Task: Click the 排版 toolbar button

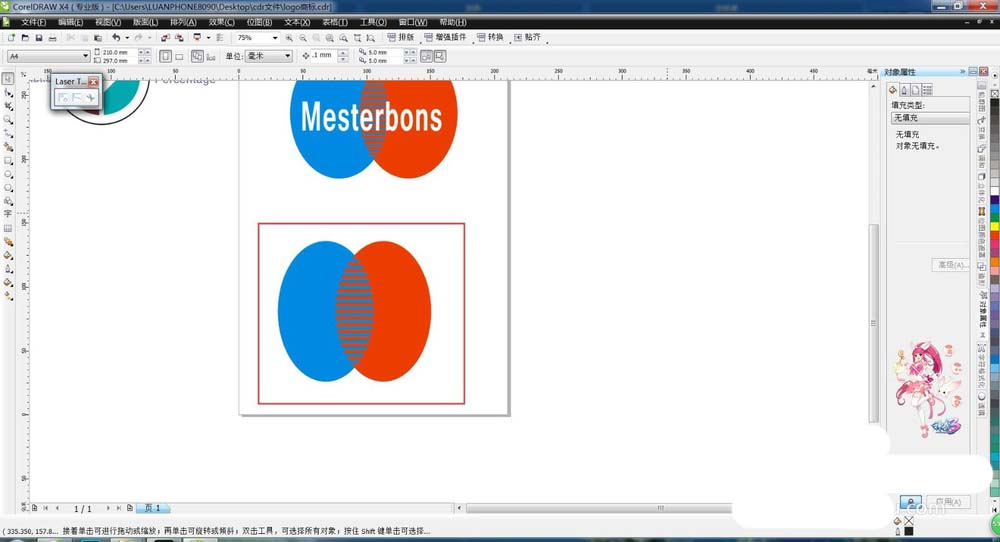Action: pyautogui.click(x=401, y=38)
